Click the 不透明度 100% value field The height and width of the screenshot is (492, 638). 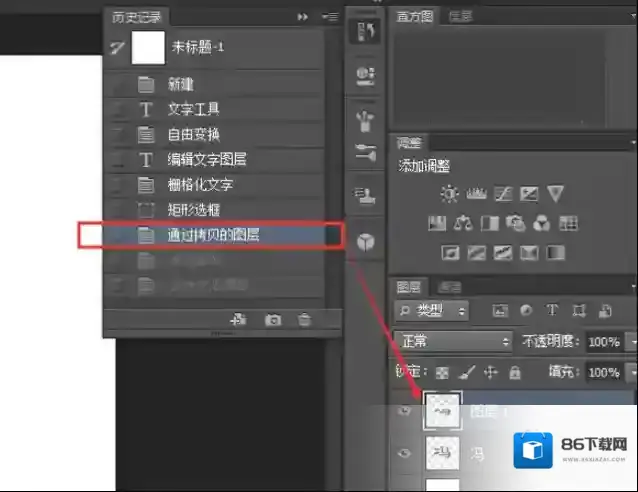(604, 342)
